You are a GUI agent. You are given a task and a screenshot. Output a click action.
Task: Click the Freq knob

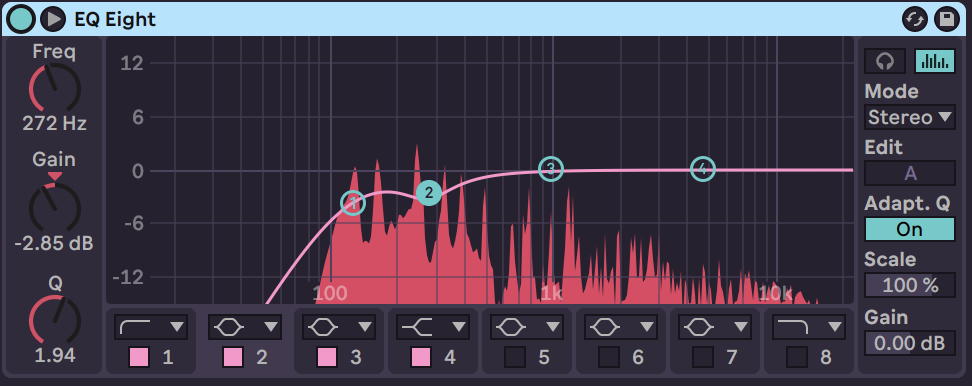[x=55, y=87]
